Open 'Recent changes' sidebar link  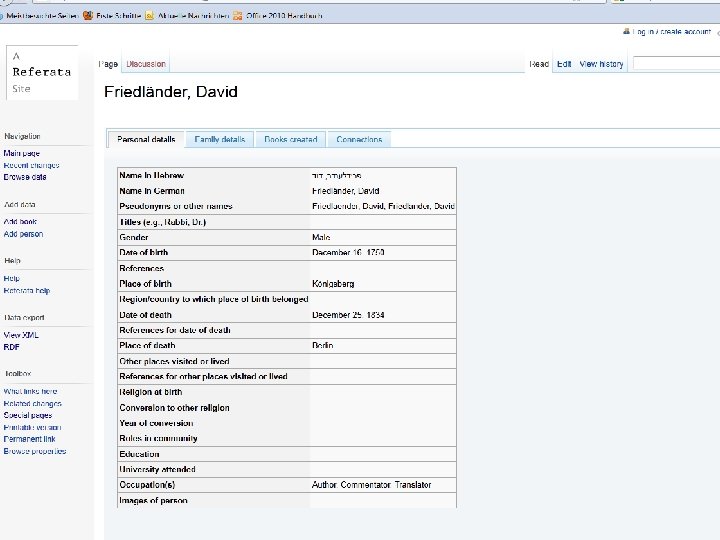pyautogui.click(x=31, y=165)
